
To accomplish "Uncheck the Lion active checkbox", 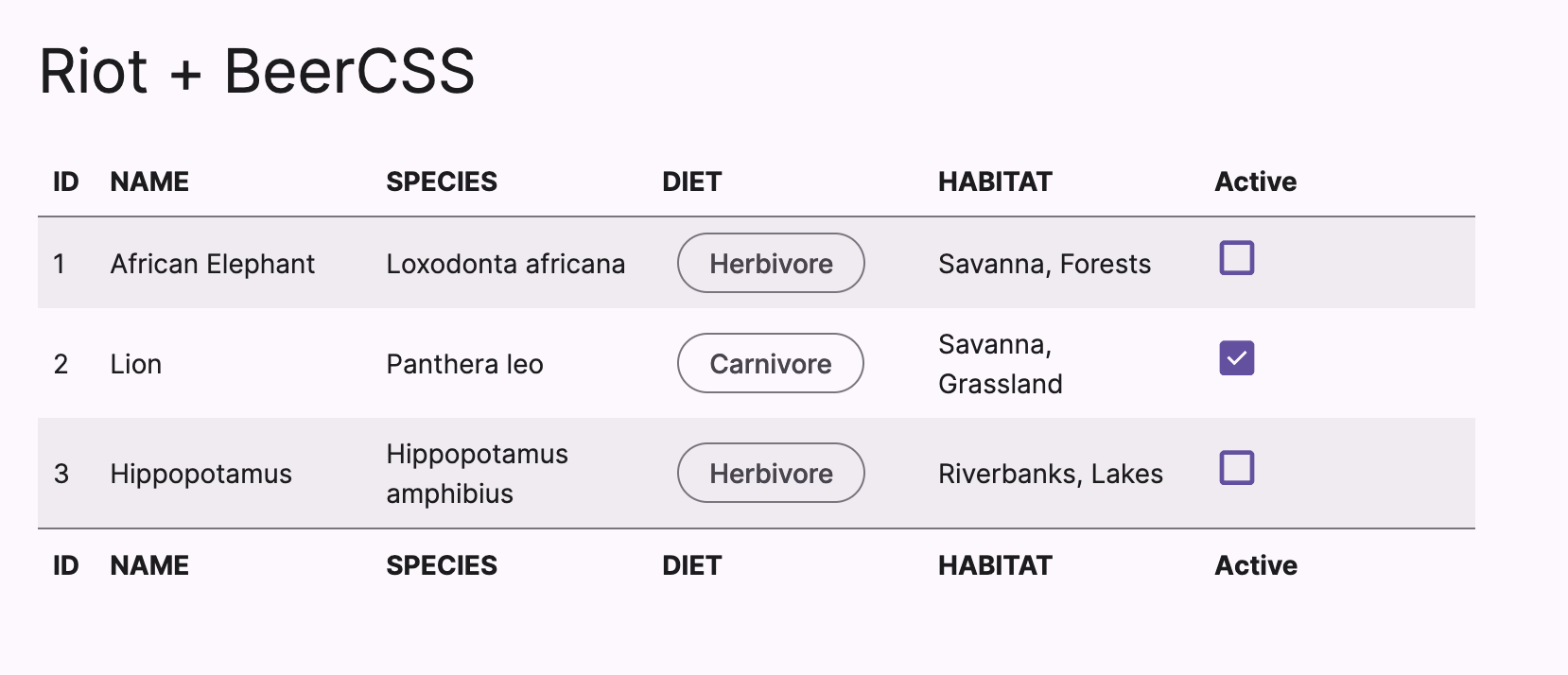I will tap(1236, 357).
